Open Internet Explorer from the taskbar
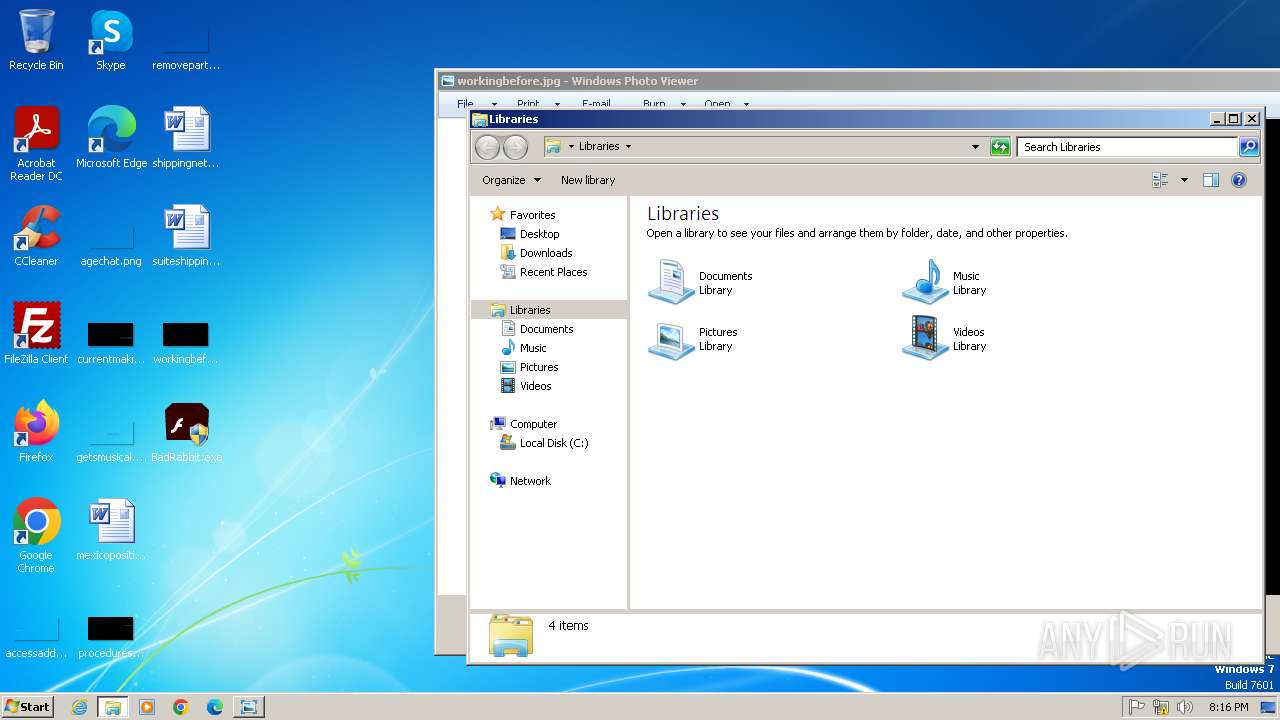The image size is (1280, 720). click(79, 707)
